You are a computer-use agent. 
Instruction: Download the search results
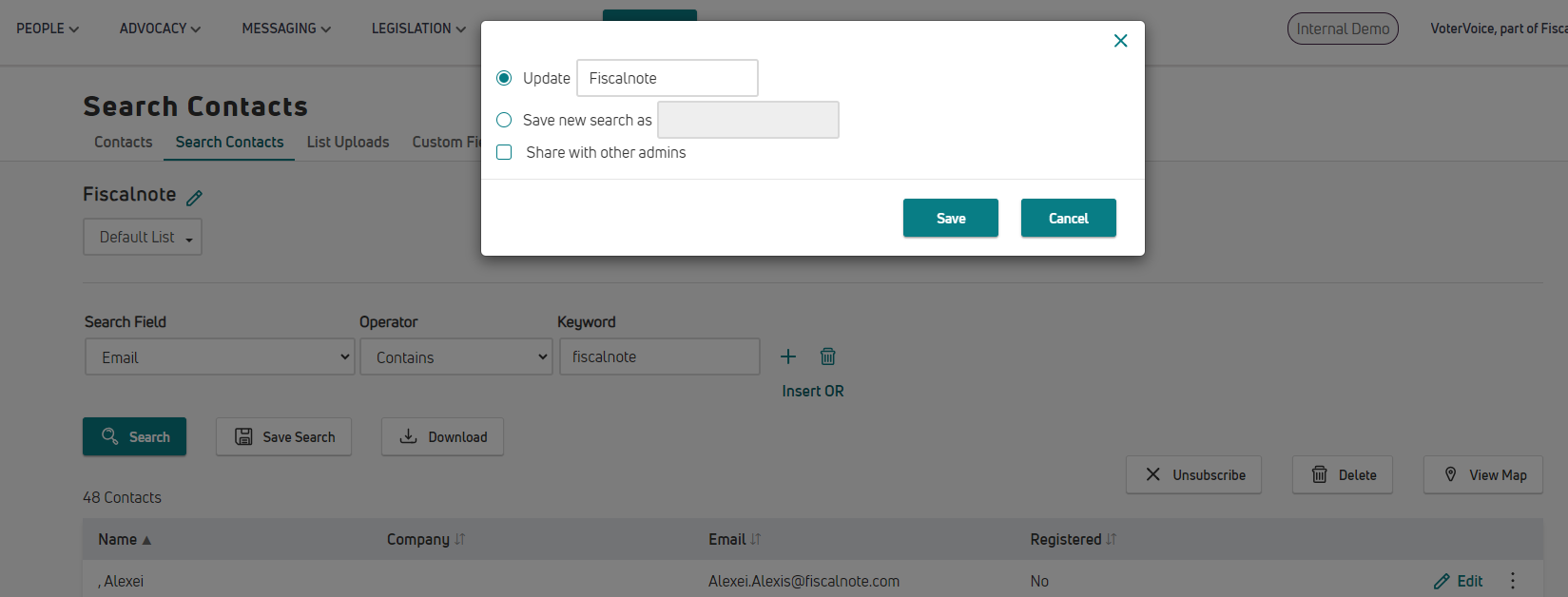click(442, 436)
